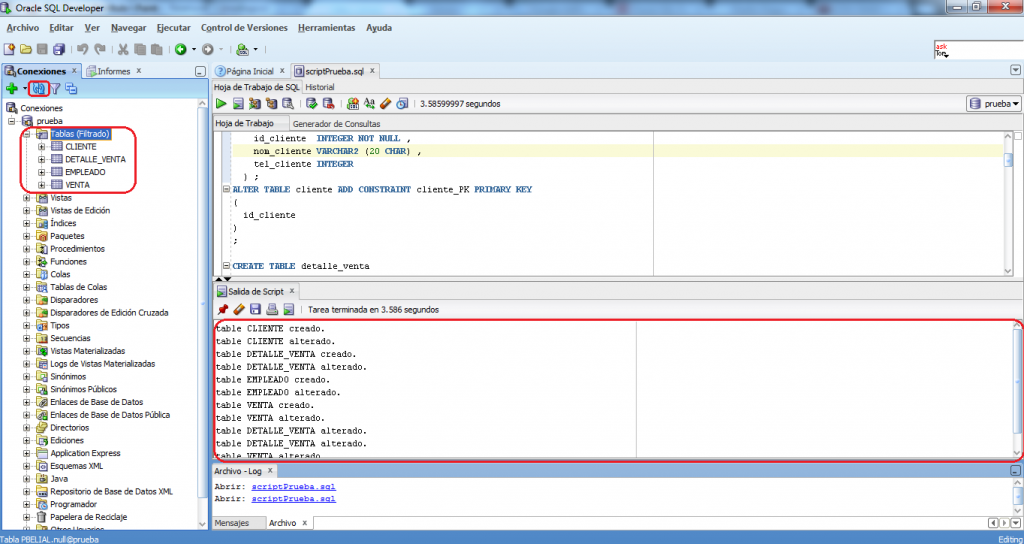Open SQL history clock icon
This screenshot has height=544, width=1024.
402,103
